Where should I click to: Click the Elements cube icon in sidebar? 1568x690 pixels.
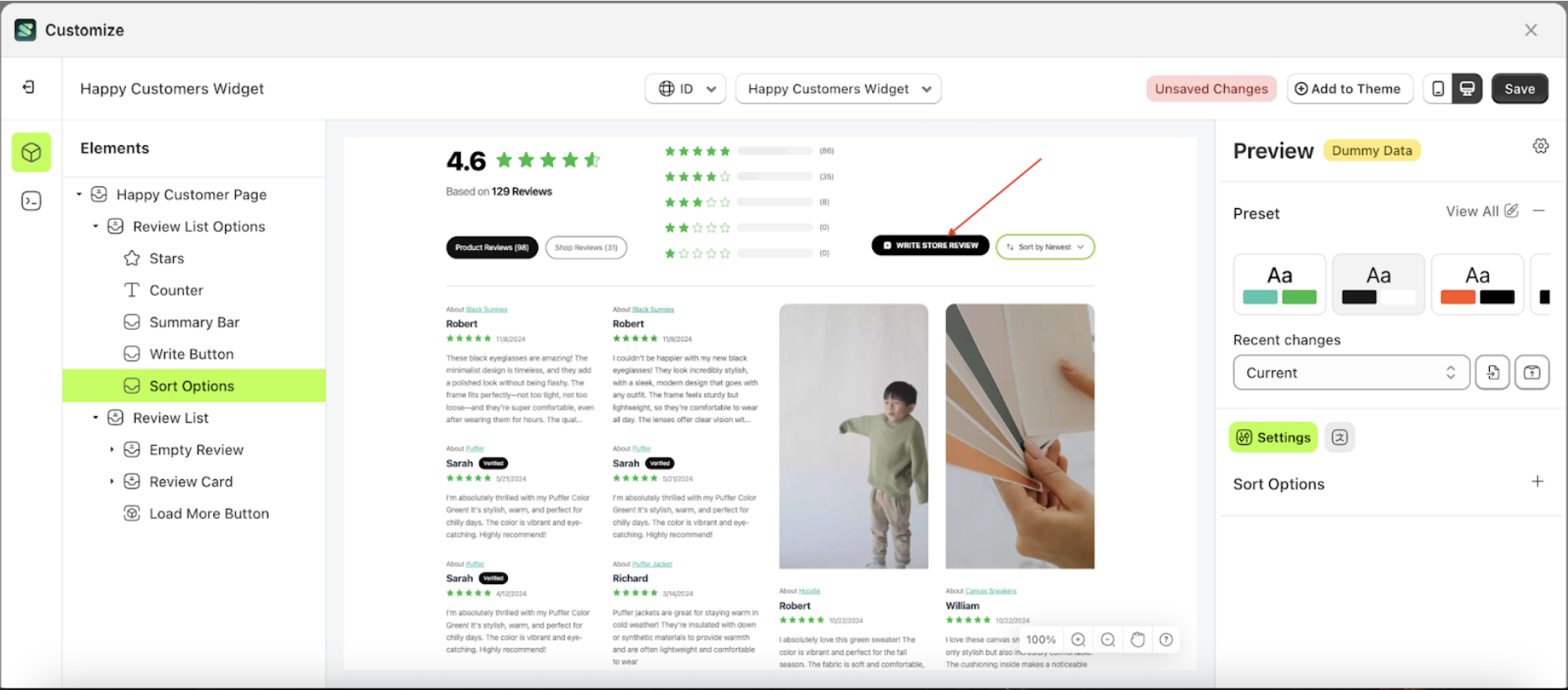point(31,153)
